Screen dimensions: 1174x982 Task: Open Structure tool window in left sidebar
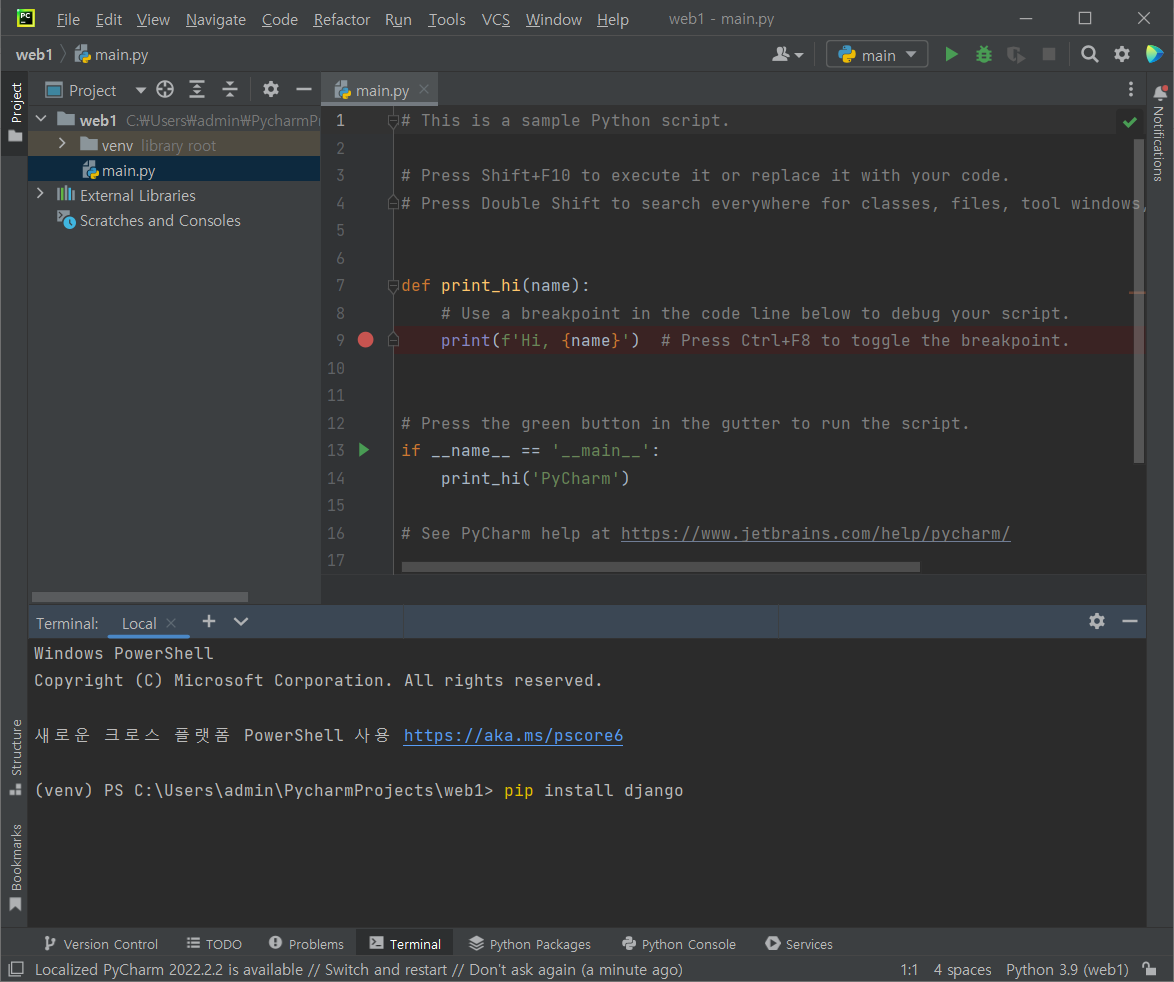[16, 756]
